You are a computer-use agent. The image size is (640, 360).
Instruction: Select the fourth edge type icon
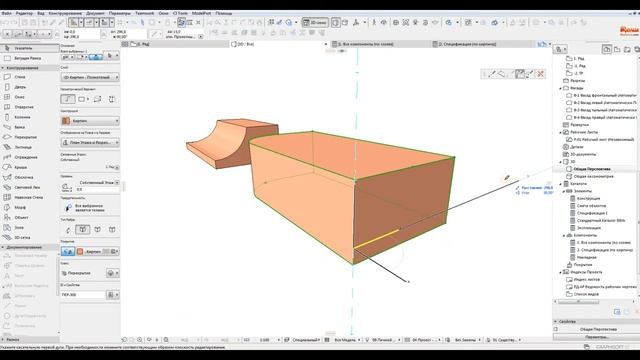[x=112, y=229]
